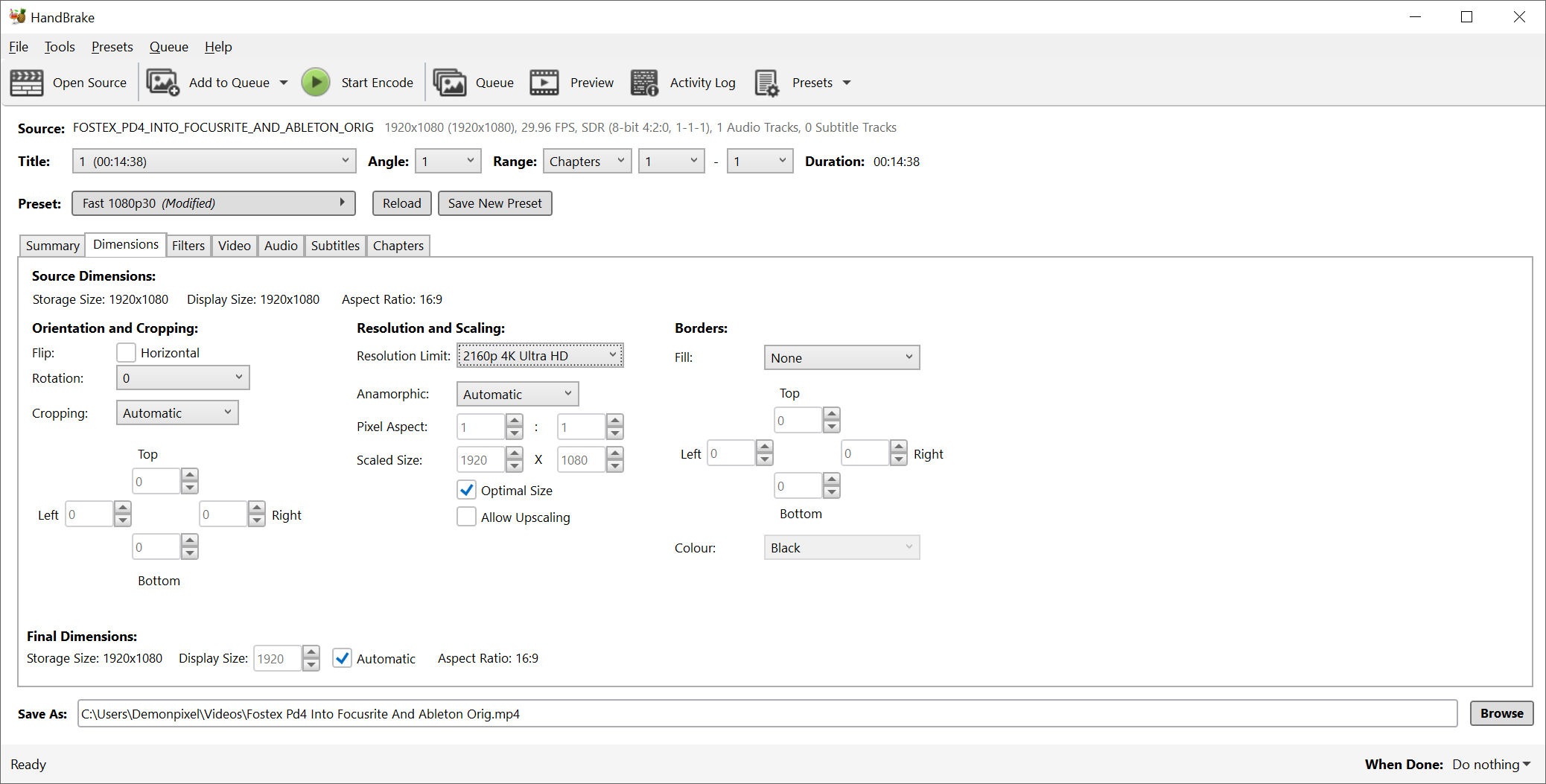This screenshot has width=1546, height=784.
Task: Decrease the cropping Bottom value
Action: 190,552
